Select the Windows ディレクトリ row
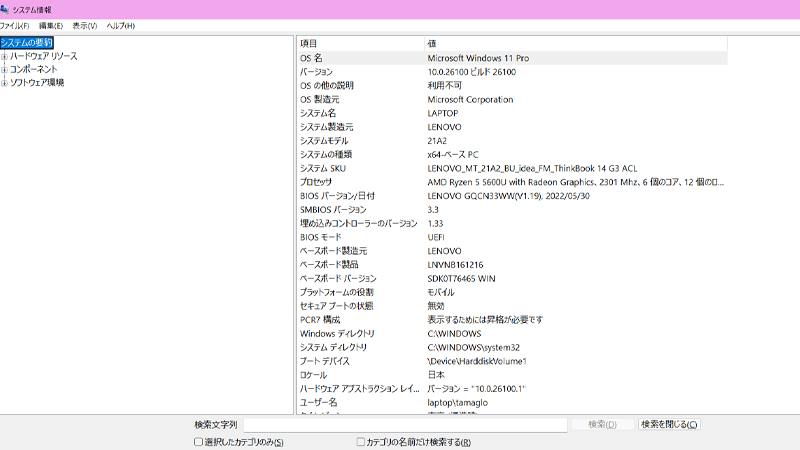Viewport: 800px width, 450px height. click(x=512, y=334)
